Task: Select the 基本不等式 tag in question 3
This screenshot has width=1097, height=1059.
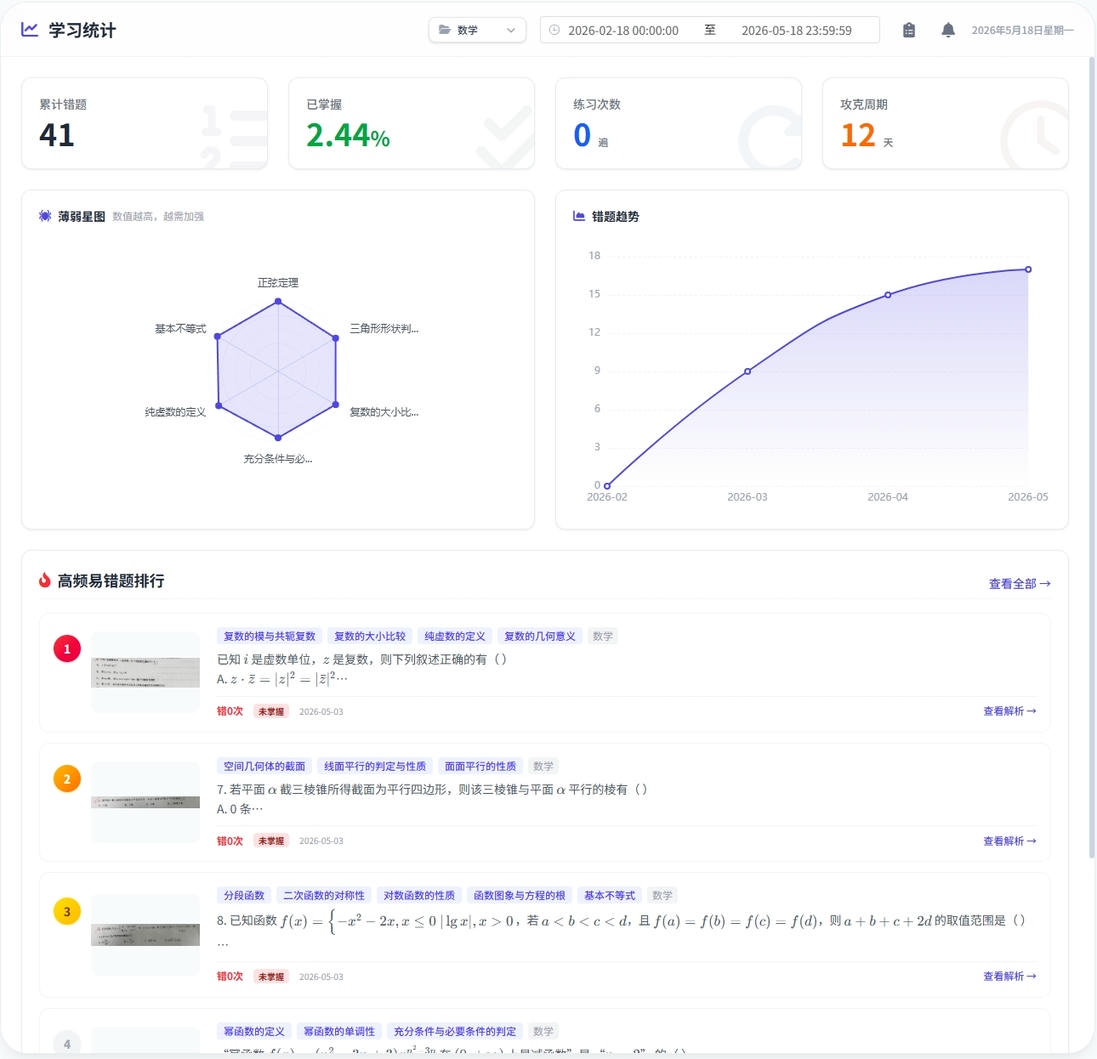Action: point(609,895)
